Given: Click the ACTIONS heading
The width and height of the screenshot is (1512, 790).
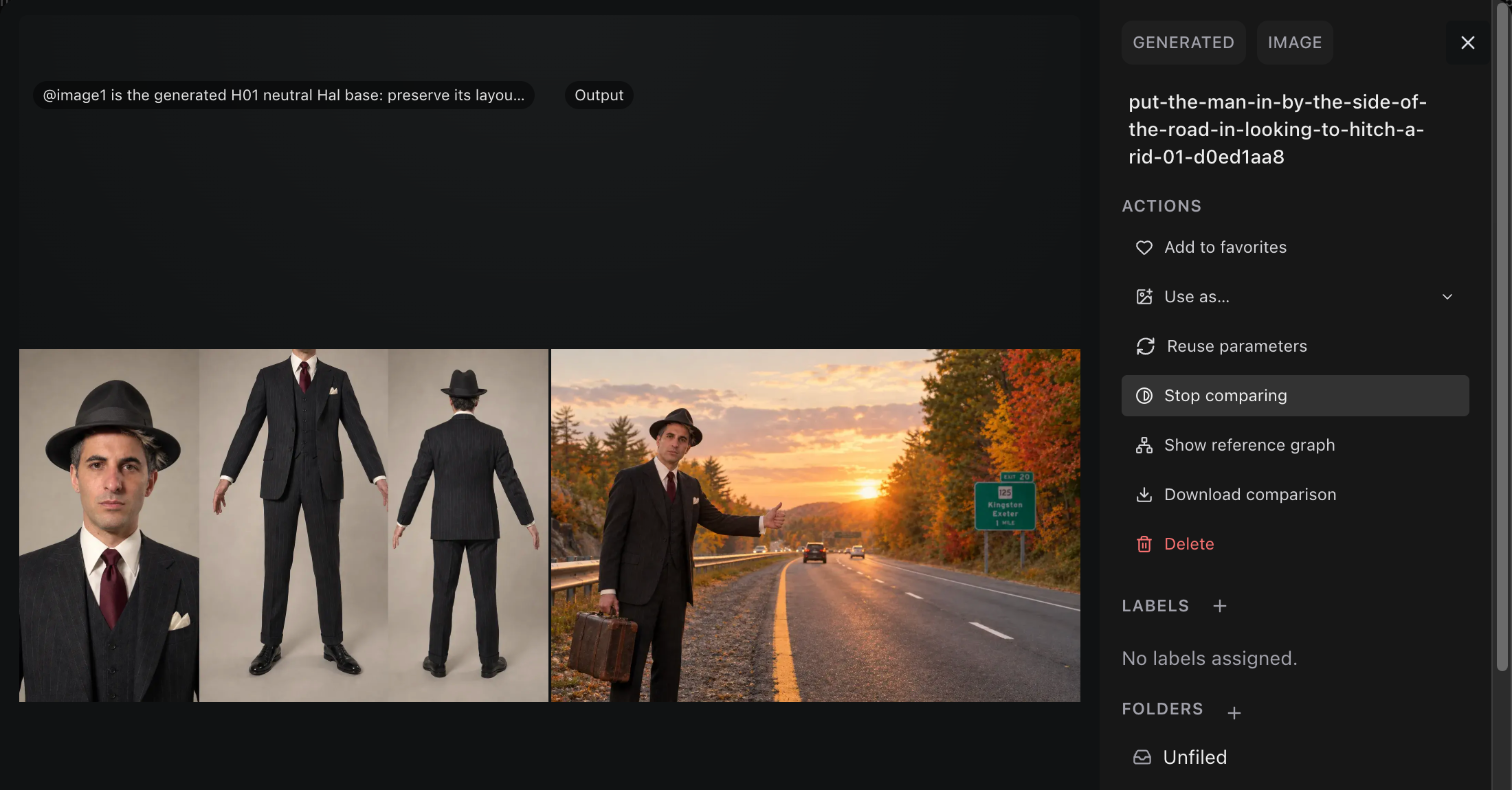Looking at the screenshot, I should click(x=1162, y=206).
